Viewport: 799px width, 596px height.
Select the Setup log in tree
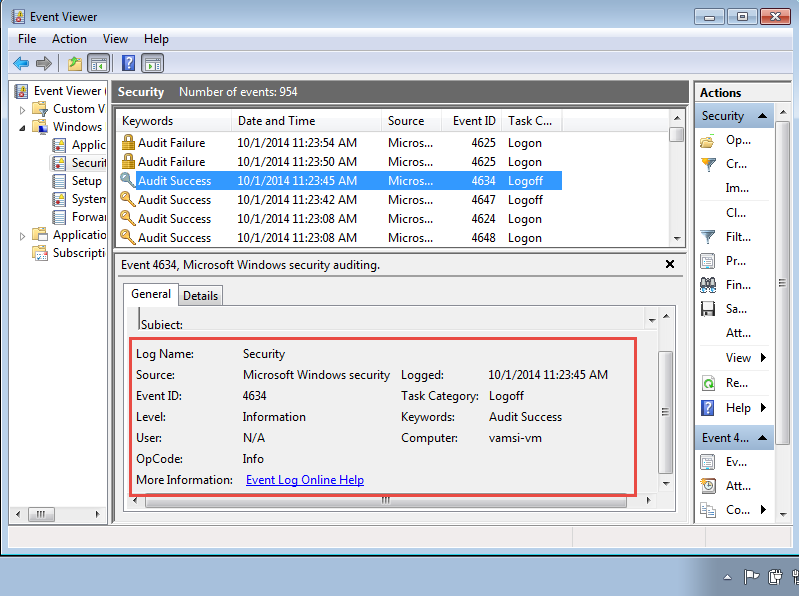[x=77, y=181]
